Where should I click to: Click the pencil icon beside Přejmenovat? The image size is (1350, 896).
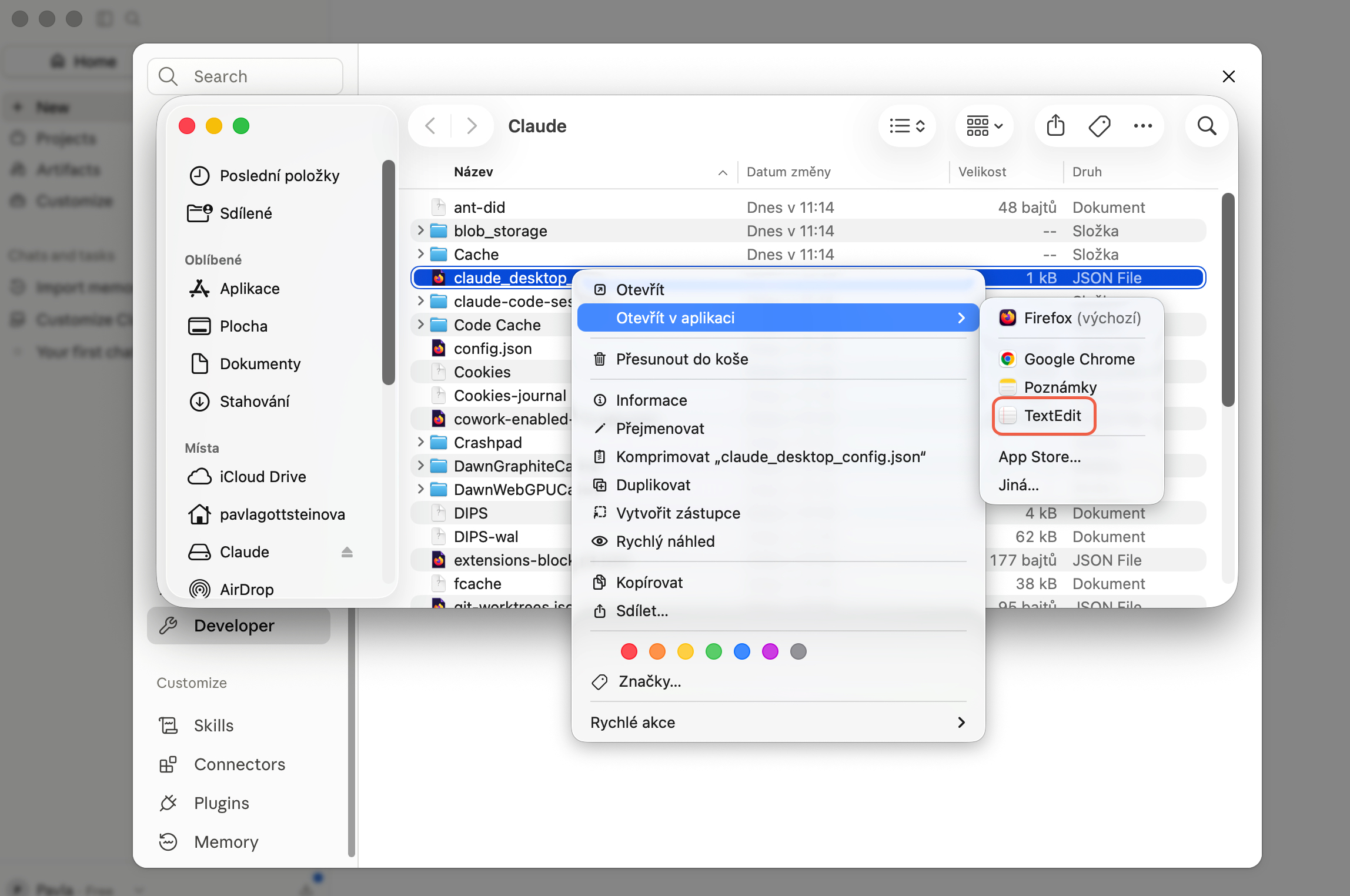[600, 429]
